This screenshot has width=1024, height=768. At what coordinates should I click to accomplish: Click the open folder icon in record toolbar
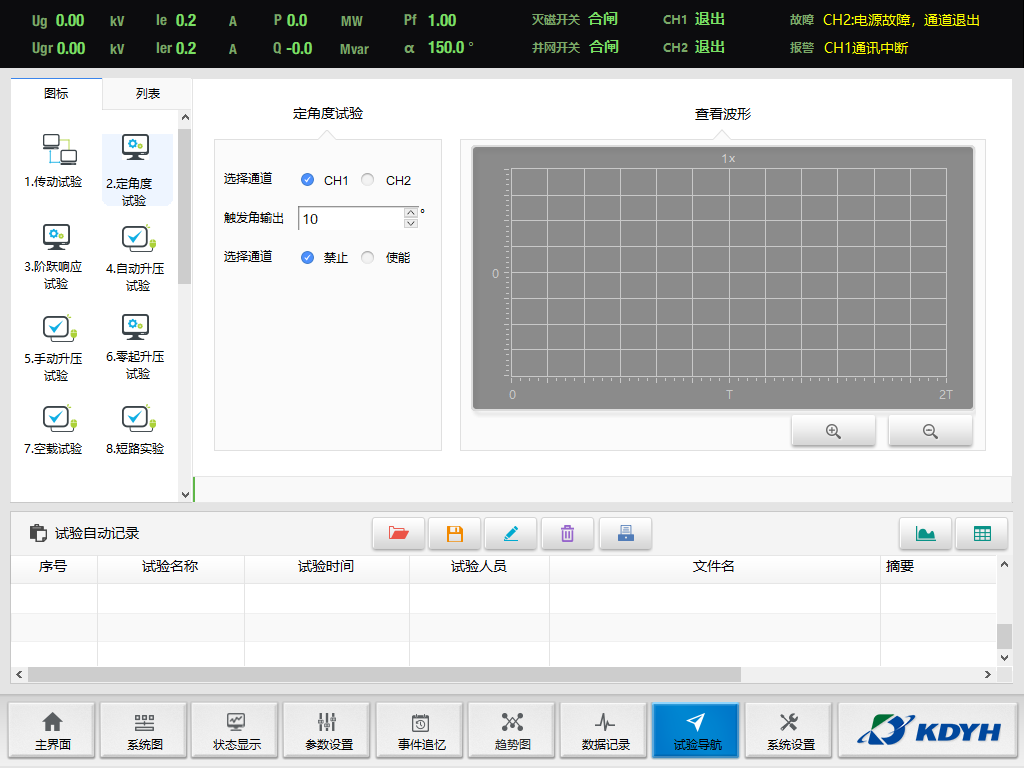coord(398,534)
